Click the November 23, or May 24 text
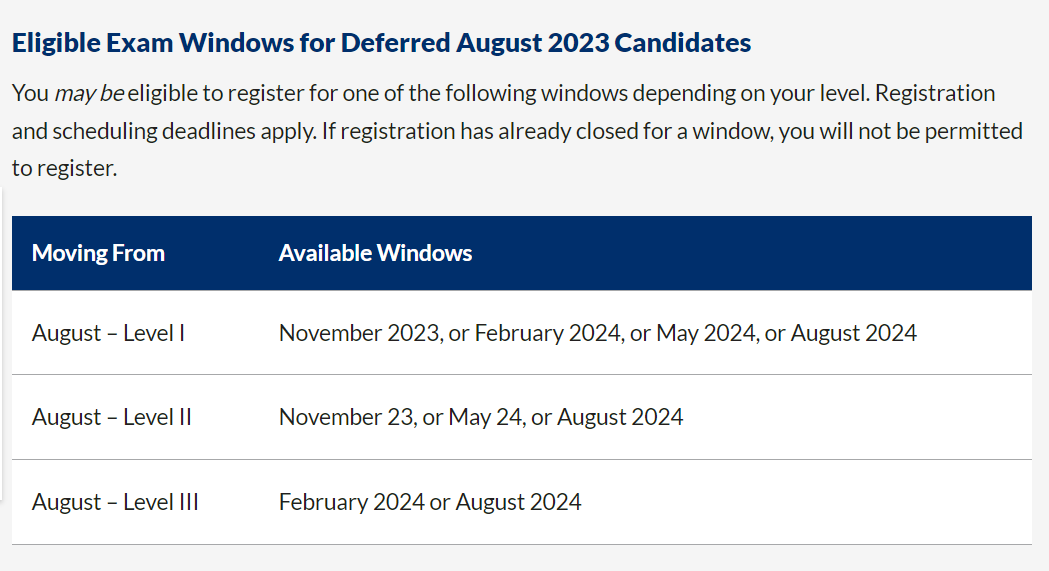 coord(401,417)
